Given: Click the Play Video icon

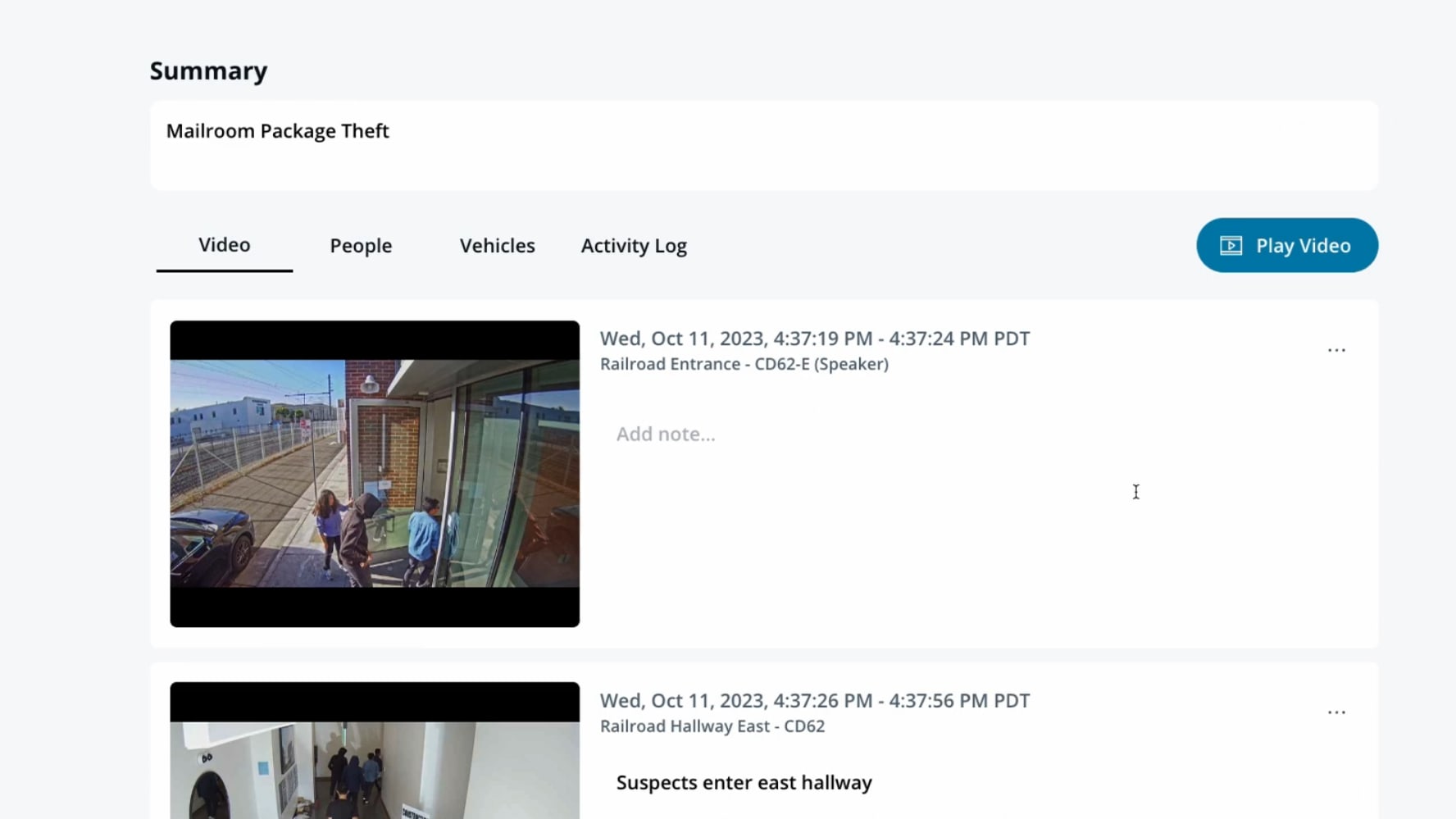Looking at the screenshot, I should [1231, 246].
